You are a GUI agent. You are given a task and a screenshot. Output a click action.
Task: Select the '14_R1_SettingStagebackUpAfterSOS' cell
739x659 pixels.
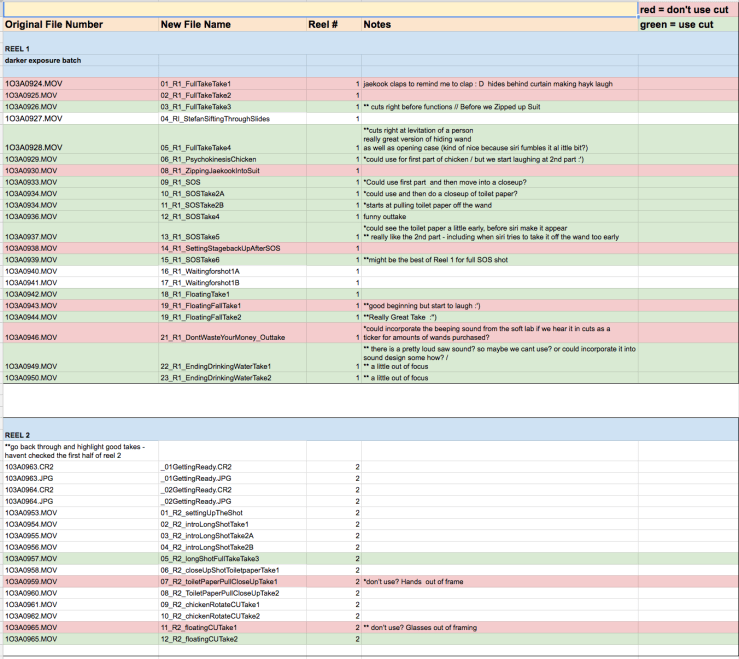pyautogui.click(x=220, y=248)
